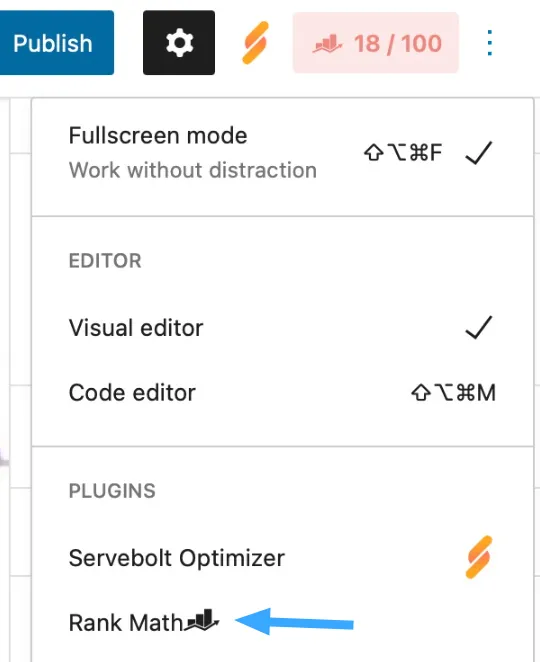Click the Code editor shortcut hint
The image size is (540, 662).
point(453,393)
